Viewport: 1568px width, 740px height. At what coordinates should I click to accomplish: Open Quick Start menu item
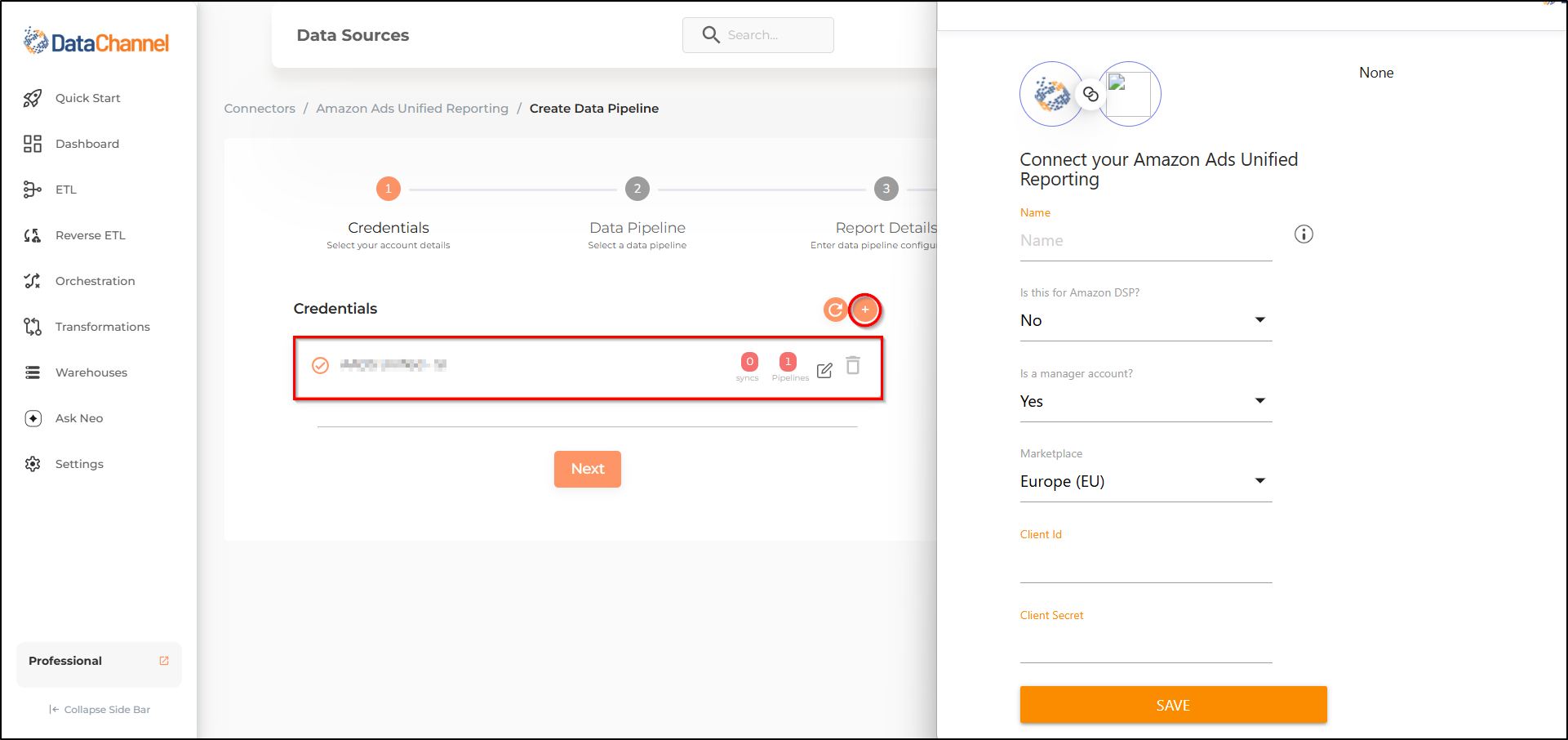[x=88, y=98]
